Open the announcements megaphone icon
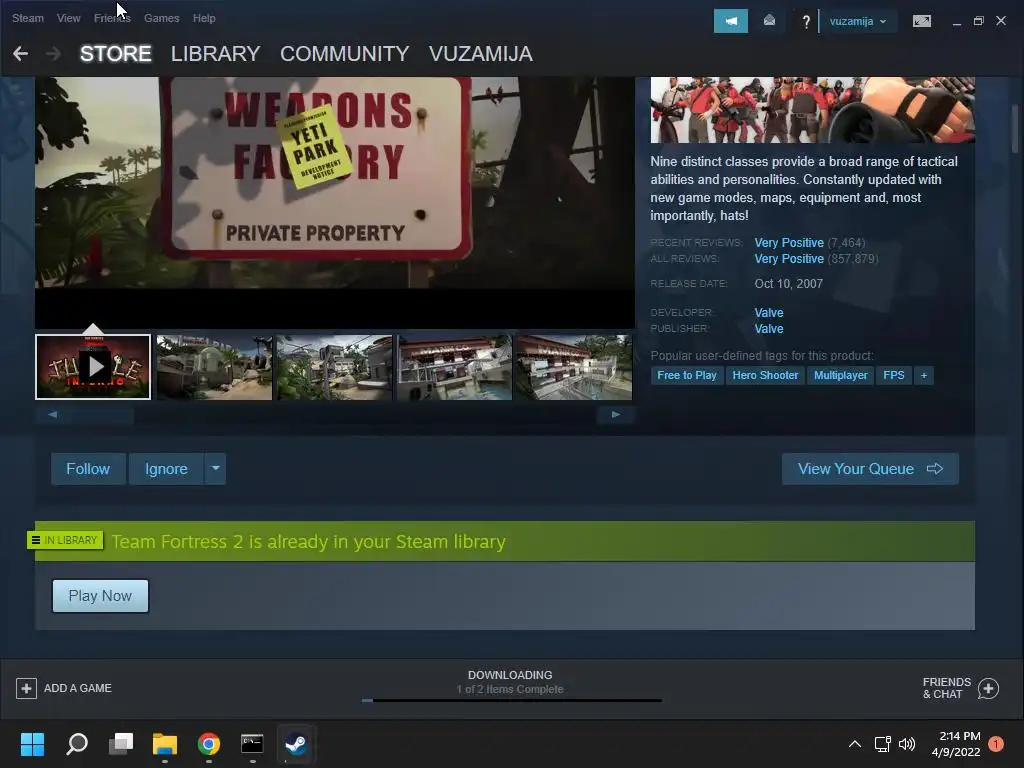Image resolution: width=1024 pixels, height=768 pixels. 730,21
